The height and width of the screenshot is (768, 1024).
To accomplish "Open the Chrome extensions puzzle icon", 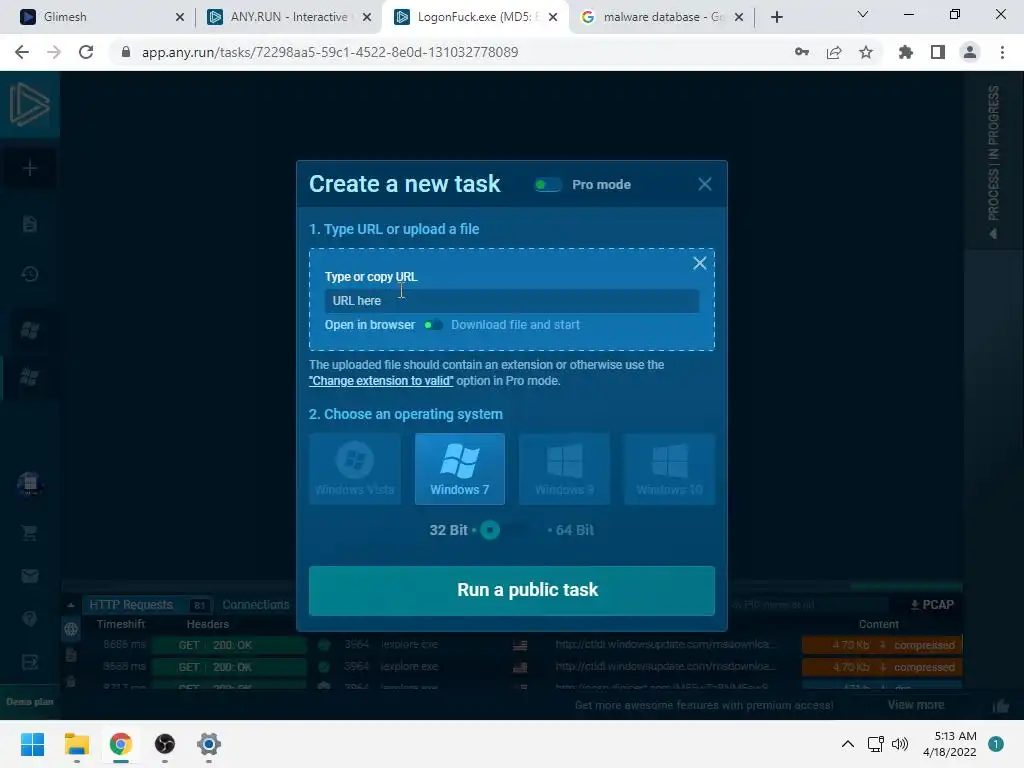I will click(x=906, y=52).
